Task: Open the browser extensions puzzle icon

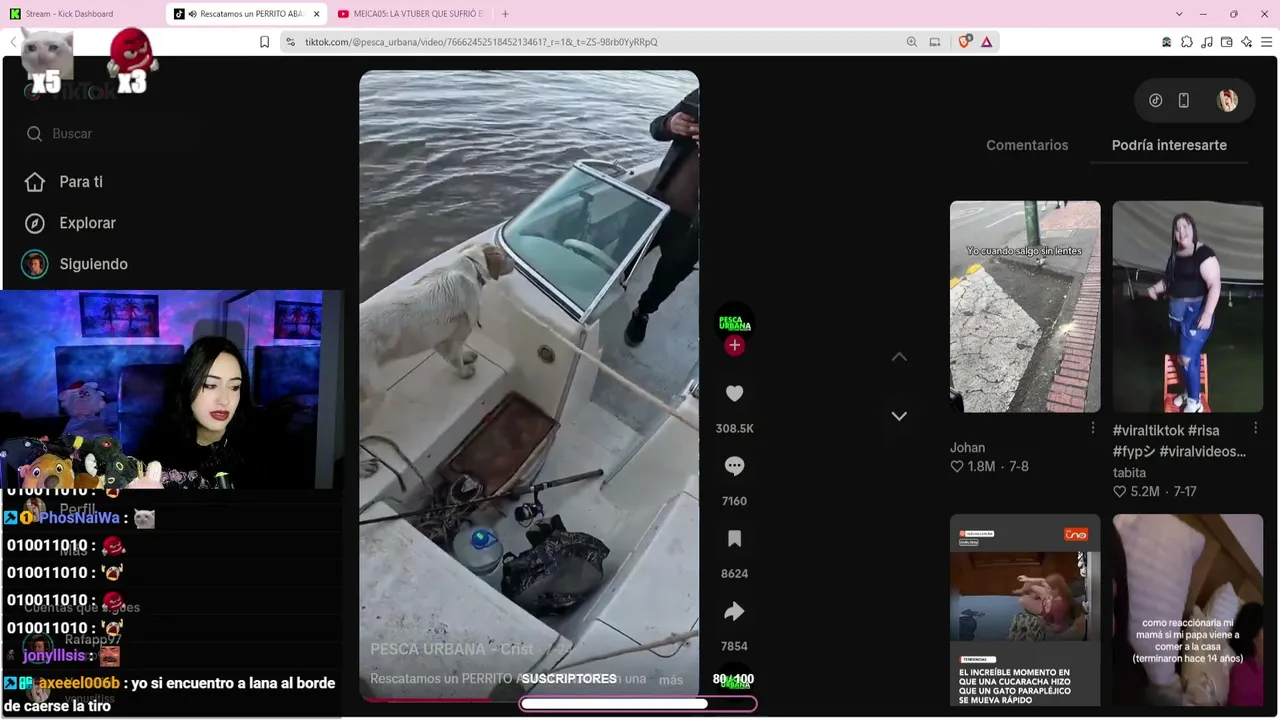Action: pyautogui.click(x=1187, y=42)
